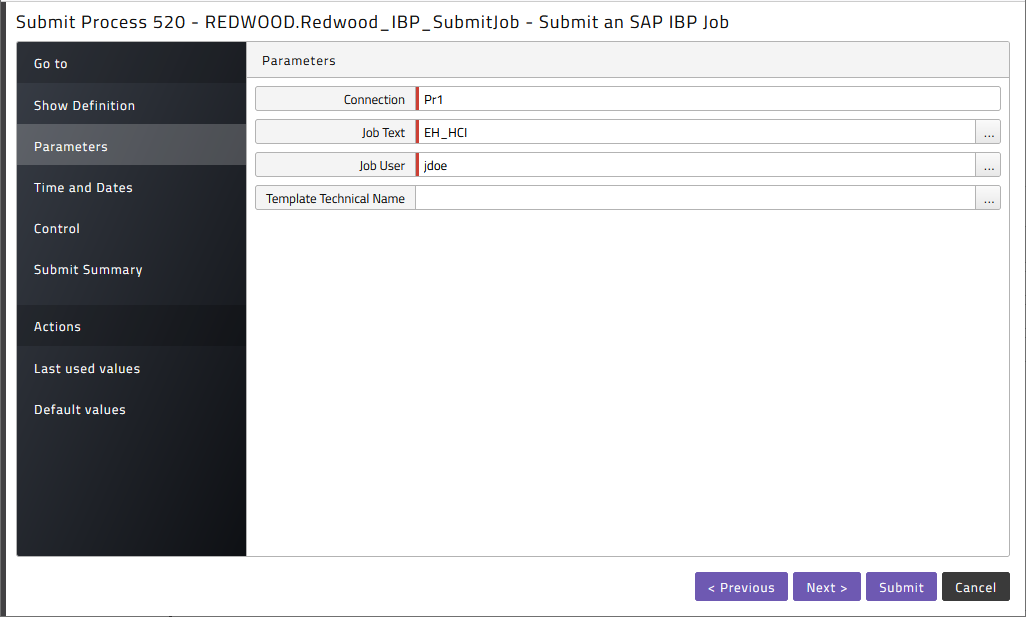The image size is (1026, 617).
Task: Open the Submit Summary section
Action: click(x=132, y=270)
